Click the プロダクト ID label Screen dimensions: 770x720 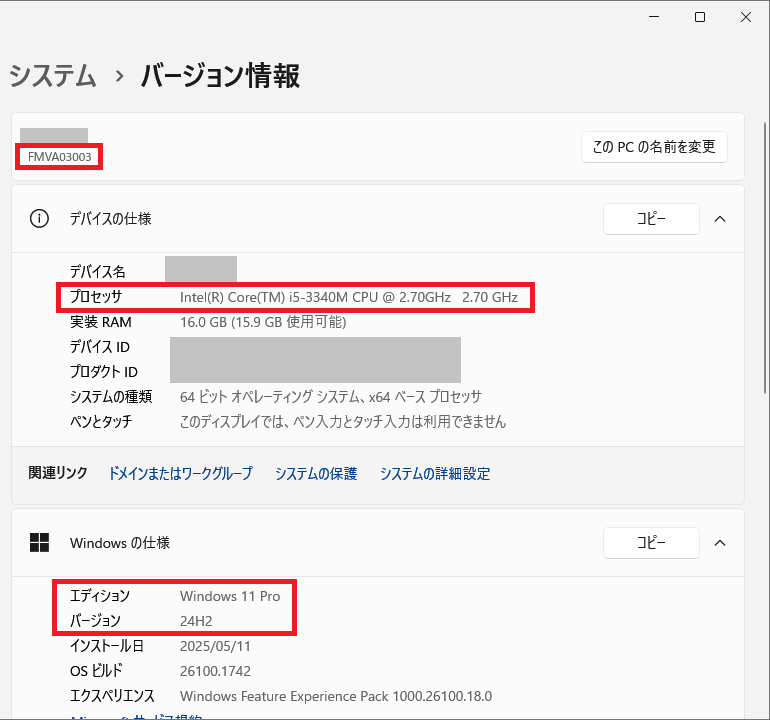104,372
